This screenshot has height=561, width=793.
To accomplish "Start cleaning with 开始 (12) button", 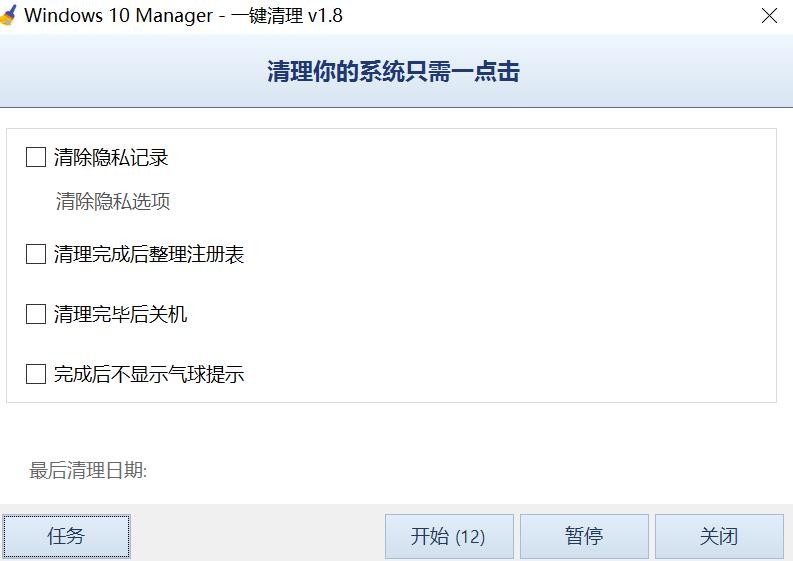I will (x=449, y=536).
